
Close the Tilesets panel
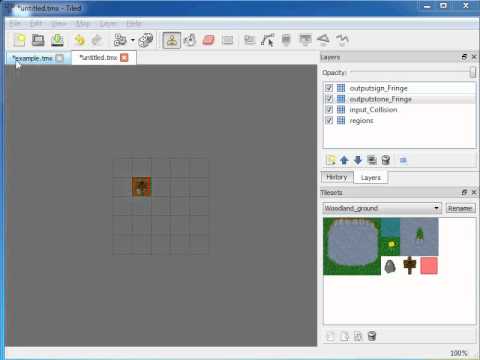click(x=474, y=192)
